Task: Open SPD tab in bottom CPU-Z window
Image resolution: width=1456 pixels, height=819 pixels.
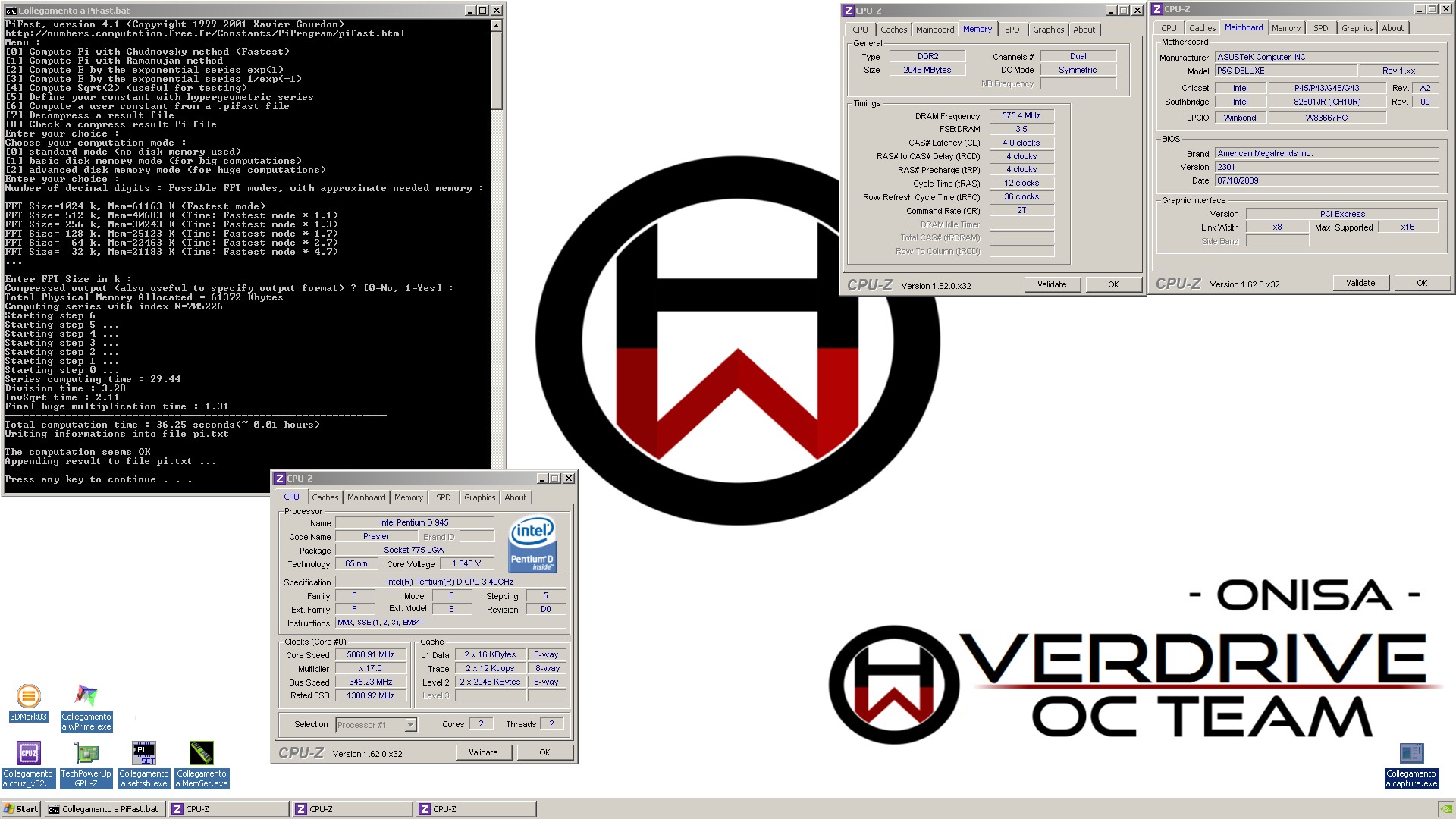Action: 444,497
